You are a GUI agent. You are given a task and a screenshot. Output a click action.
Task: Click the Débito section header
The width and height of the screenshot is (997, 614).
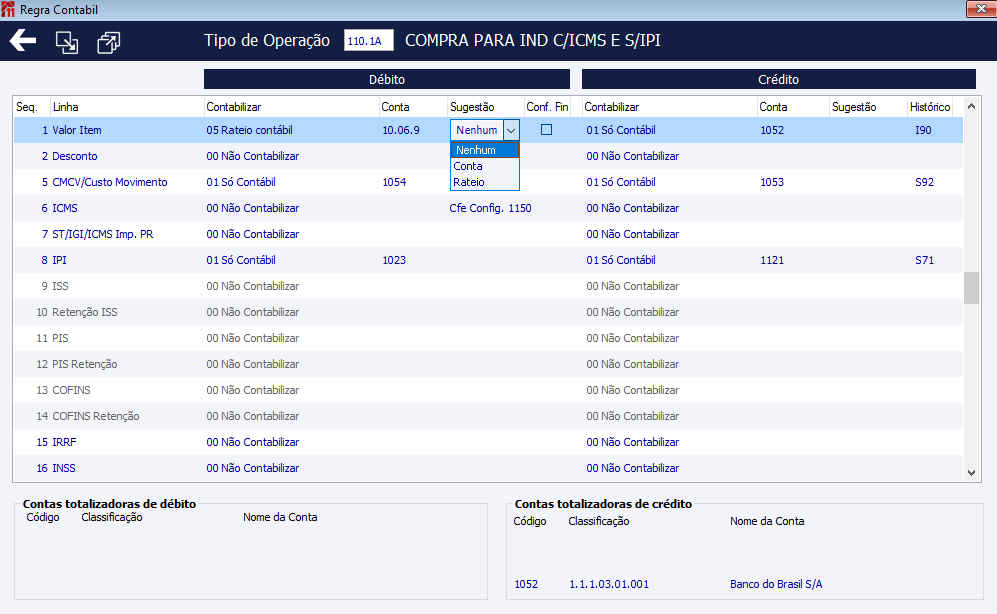tap(387, 79)
